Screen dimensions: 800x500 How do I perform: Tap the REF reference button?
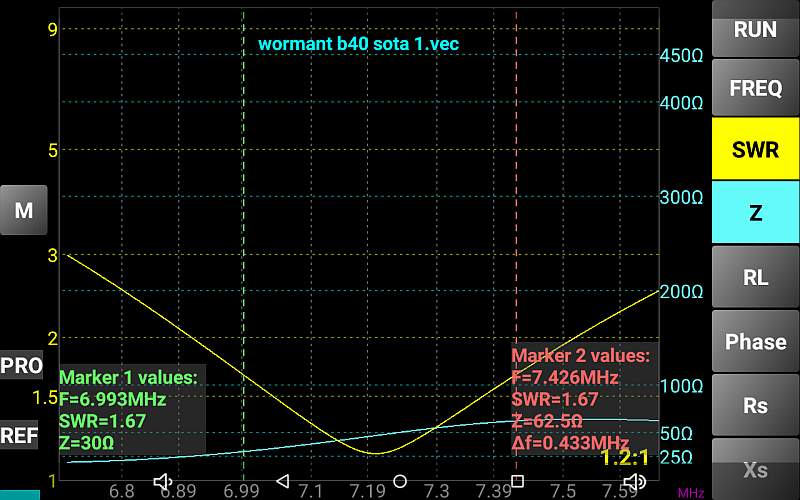20,436
